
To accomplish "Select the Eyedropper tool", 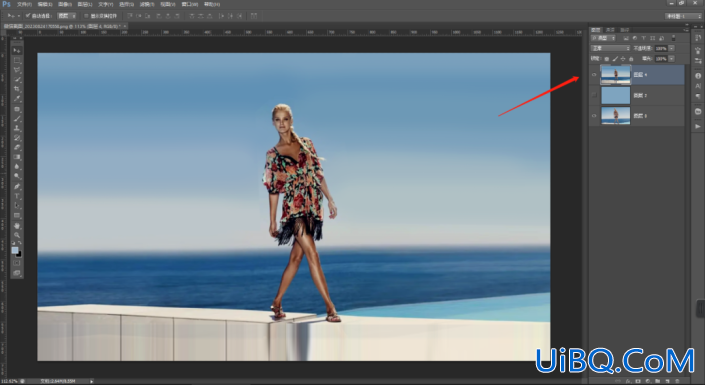I will click(17, 98).
